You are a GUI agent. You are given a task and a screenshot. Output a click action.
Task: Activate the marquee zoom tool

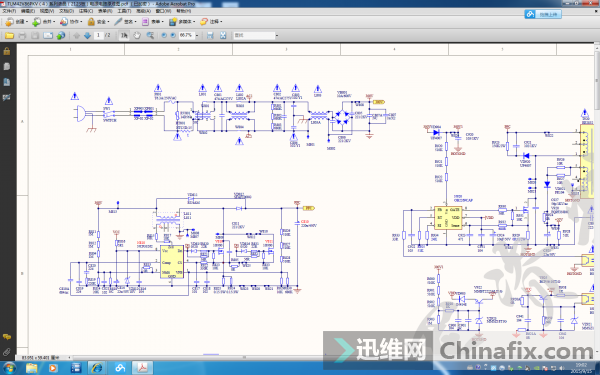pos(150,35)
